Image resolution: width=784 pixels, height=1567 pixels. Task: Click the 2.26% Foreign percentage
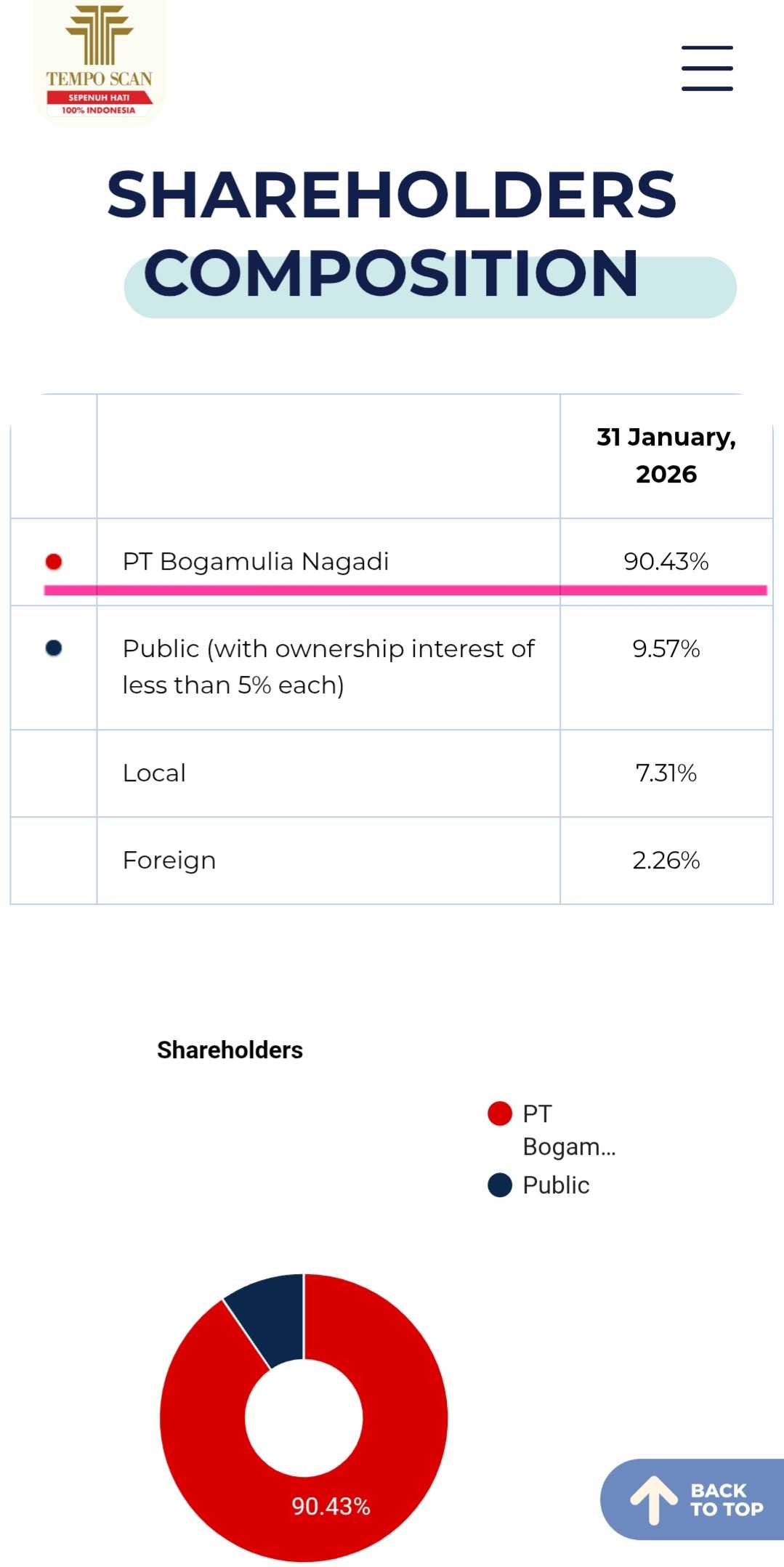[666, 861]
